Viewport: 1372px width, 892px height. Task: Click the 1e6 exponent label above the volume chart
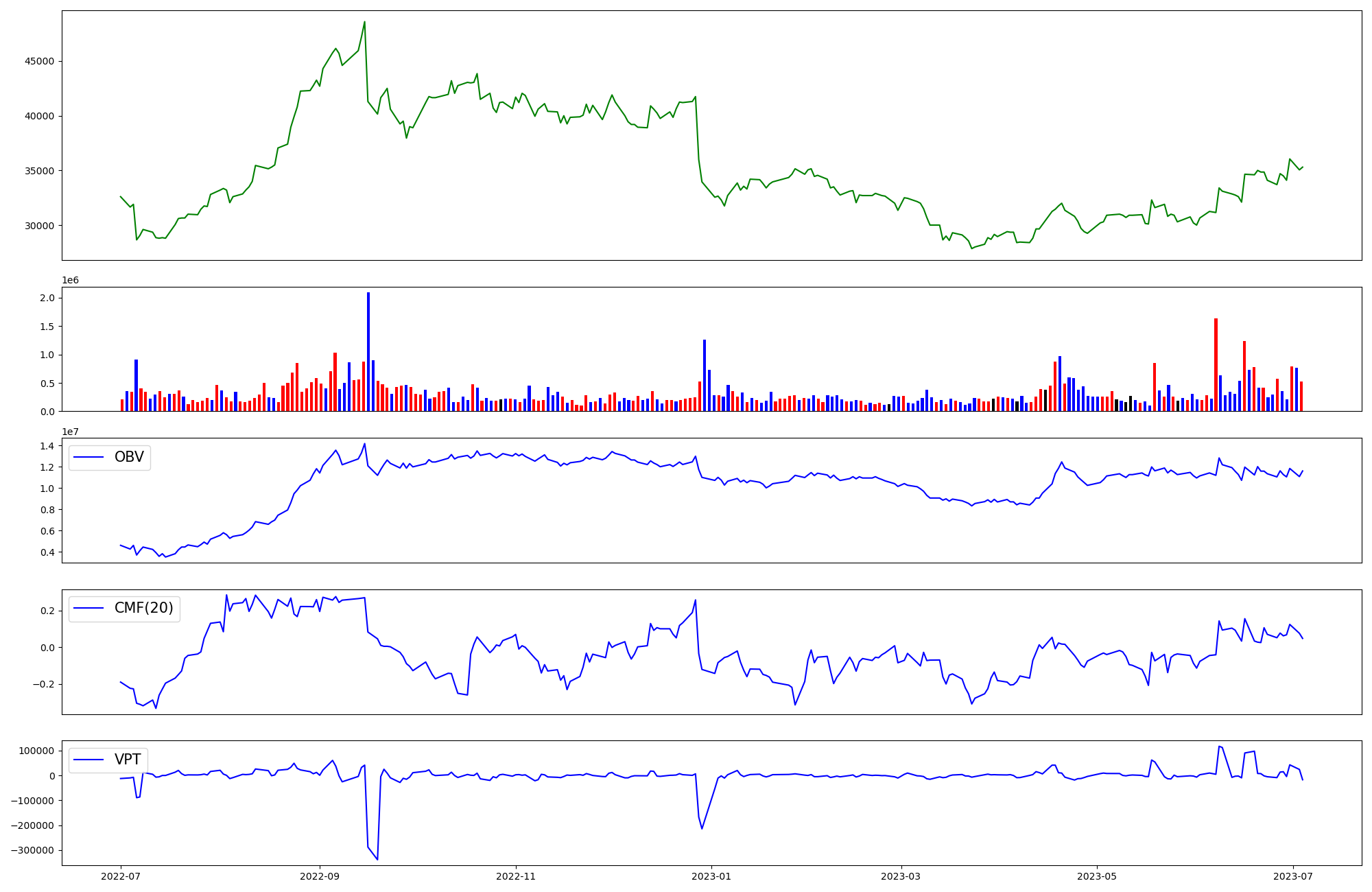click(x=71, y=281)
